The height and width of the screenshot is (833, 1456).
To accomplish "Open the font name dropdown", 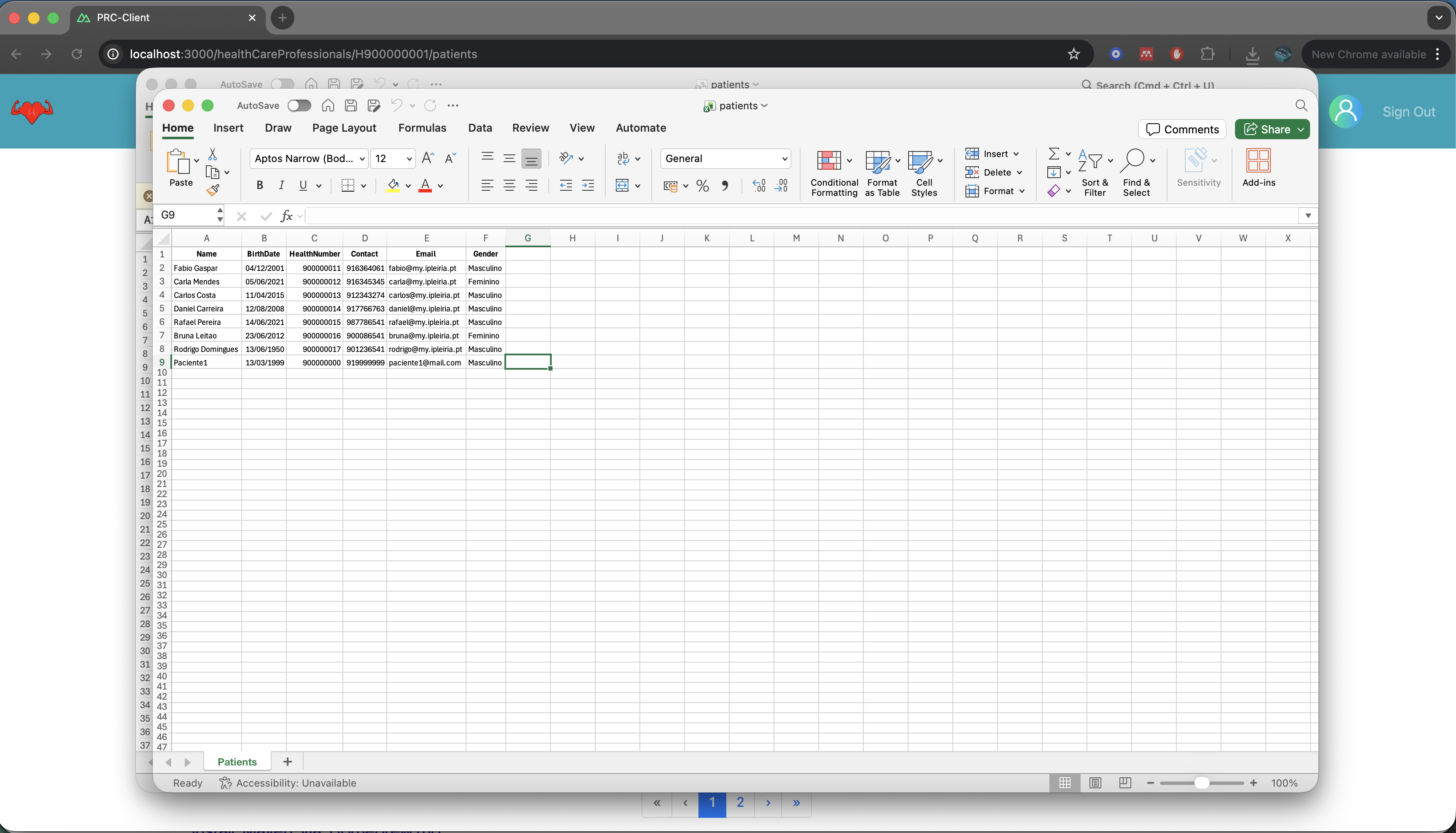I will pos(362,159).
